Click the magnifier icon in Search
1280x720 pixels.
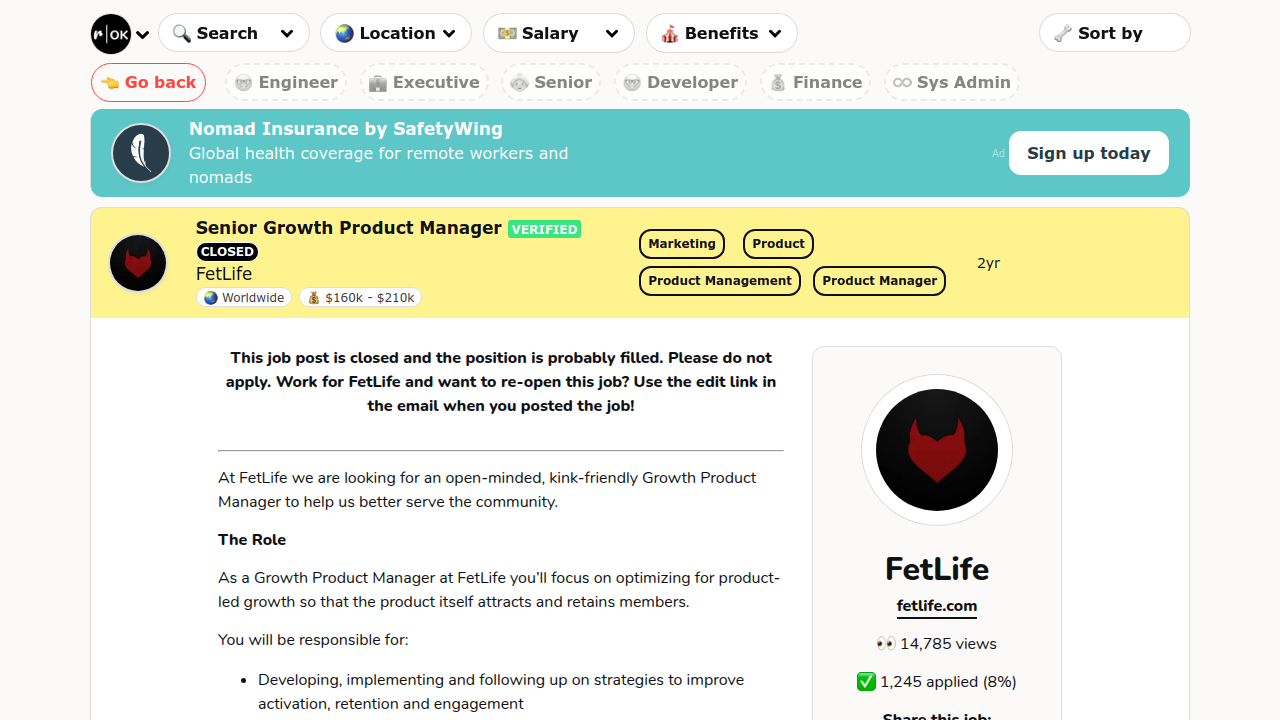(182, 33)
